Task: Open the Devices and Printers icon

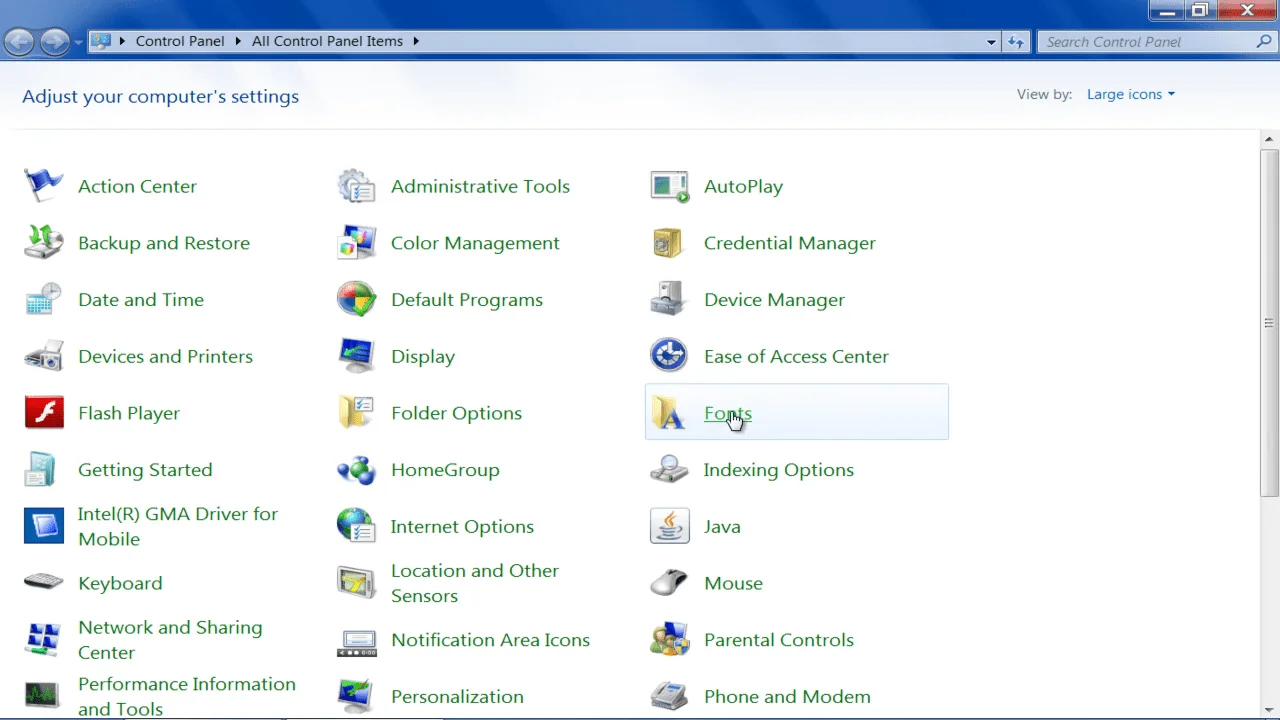Action: point(44,356)
